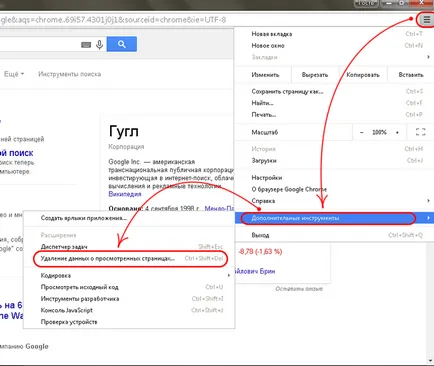434x366 pixels.
Task: Choose Выход menu item
Action: (x=335, y=235)
